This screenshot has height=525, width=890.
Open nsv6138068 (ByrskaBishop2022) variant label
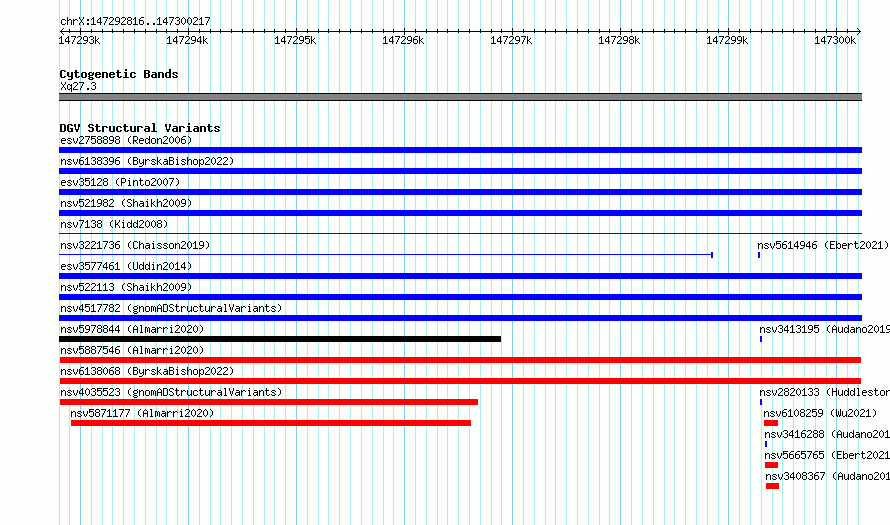147,371
